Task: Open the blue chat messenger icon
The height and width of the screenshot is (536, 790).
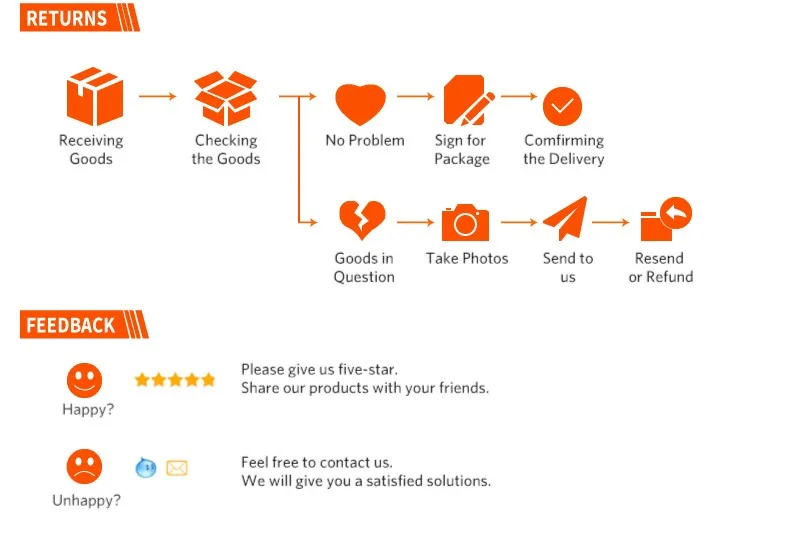Action: (x=146, y=467)
